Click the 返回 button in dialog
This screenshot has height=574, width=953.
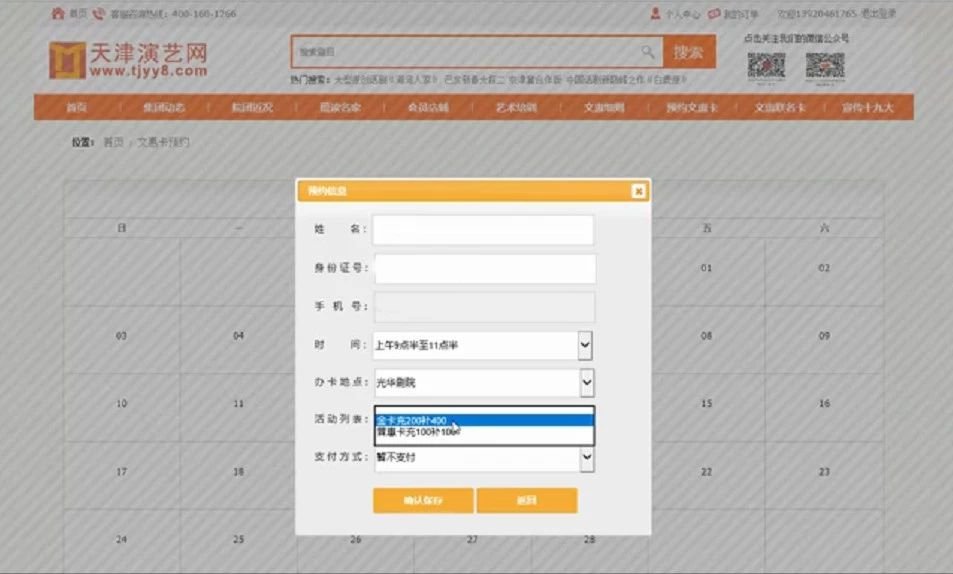[527, 500]
